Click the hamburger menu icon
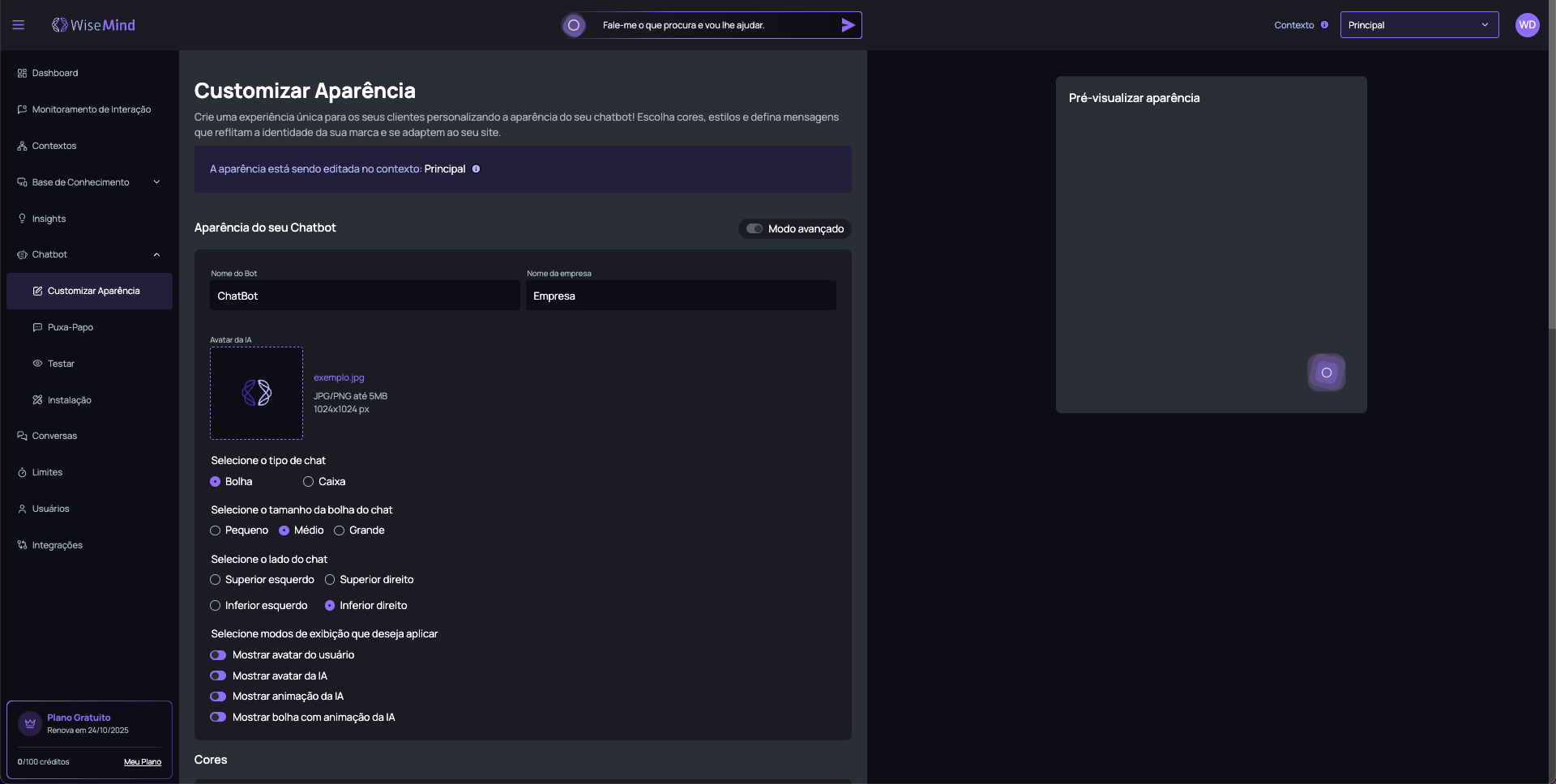 19,25
